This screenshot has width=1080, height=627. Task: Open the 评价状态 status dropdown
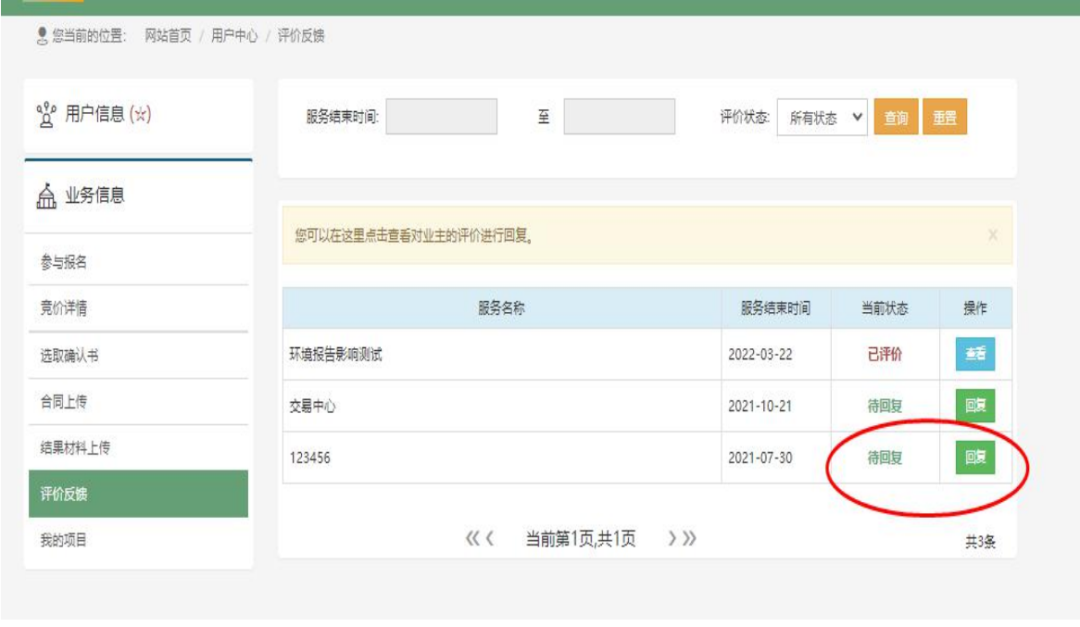822,118
